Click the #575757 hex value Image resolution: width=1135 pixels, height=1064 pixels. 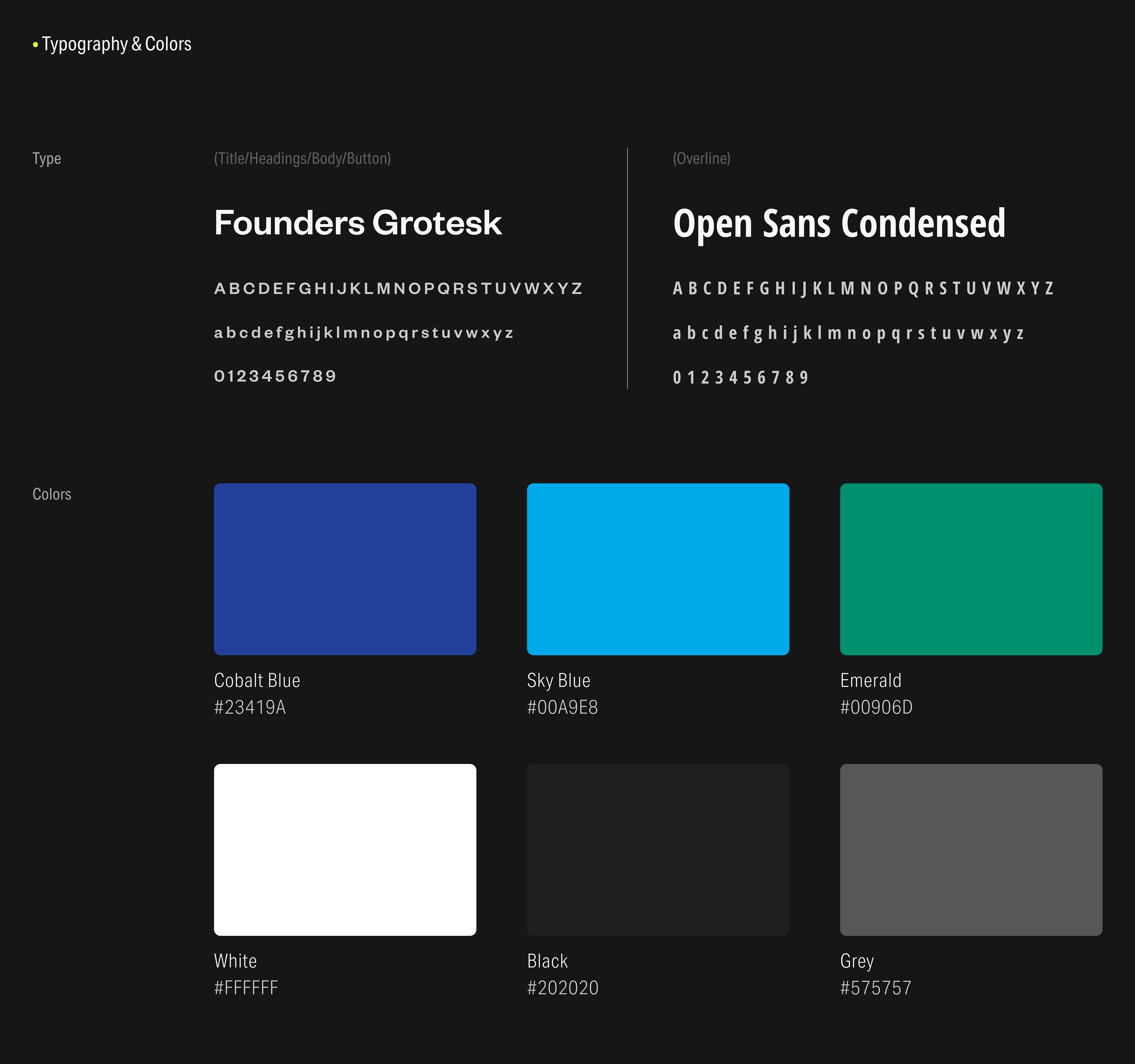(x=875, y=987)
